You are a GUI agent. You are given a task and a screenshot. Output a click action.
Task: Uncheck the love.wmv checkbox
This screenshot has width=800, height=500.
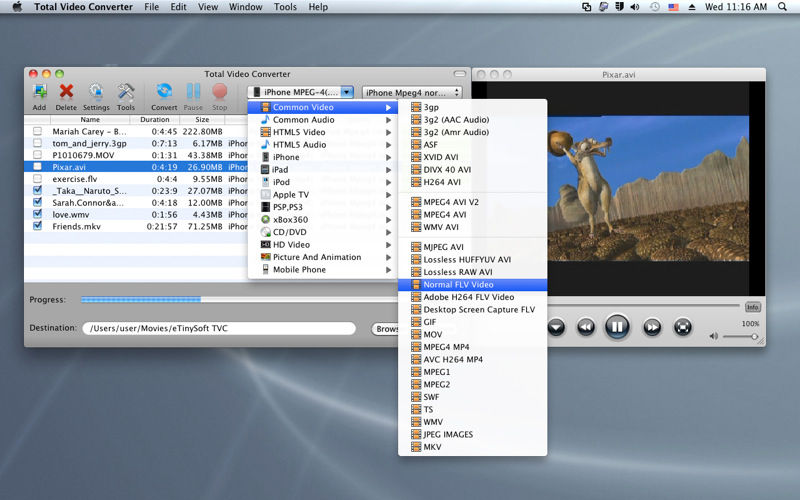pos(37,214)
